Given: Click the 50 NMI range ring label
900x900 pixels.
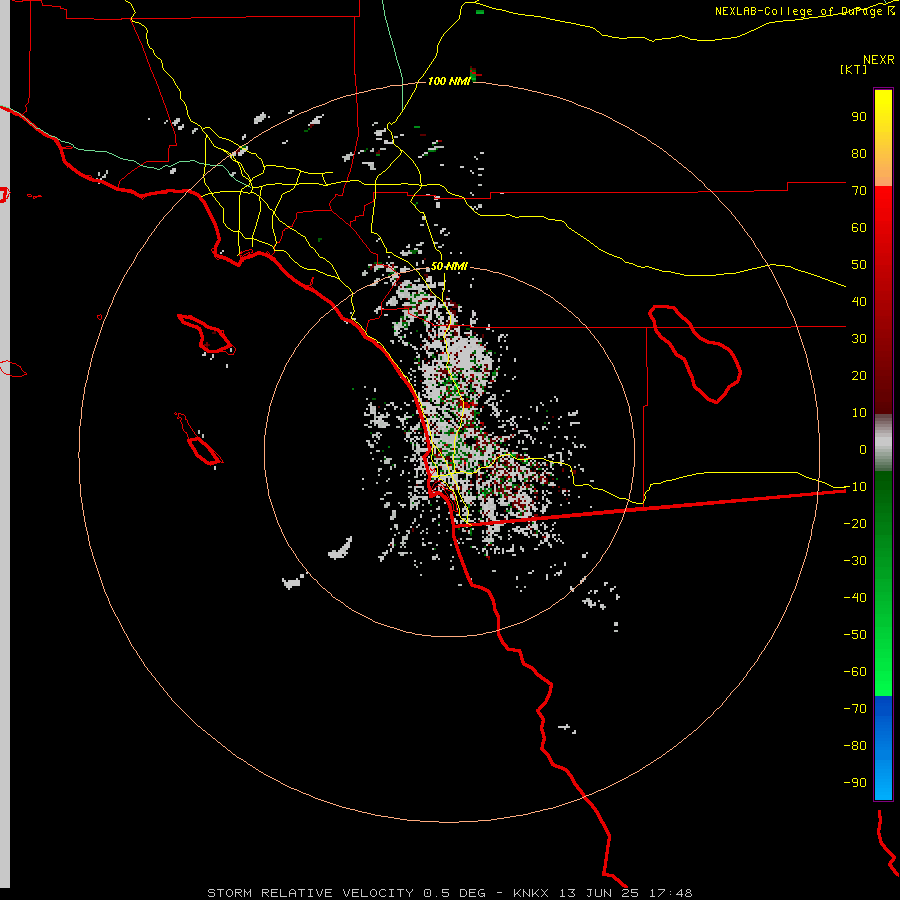Looking at the screenshot, I should pos(449,266).
